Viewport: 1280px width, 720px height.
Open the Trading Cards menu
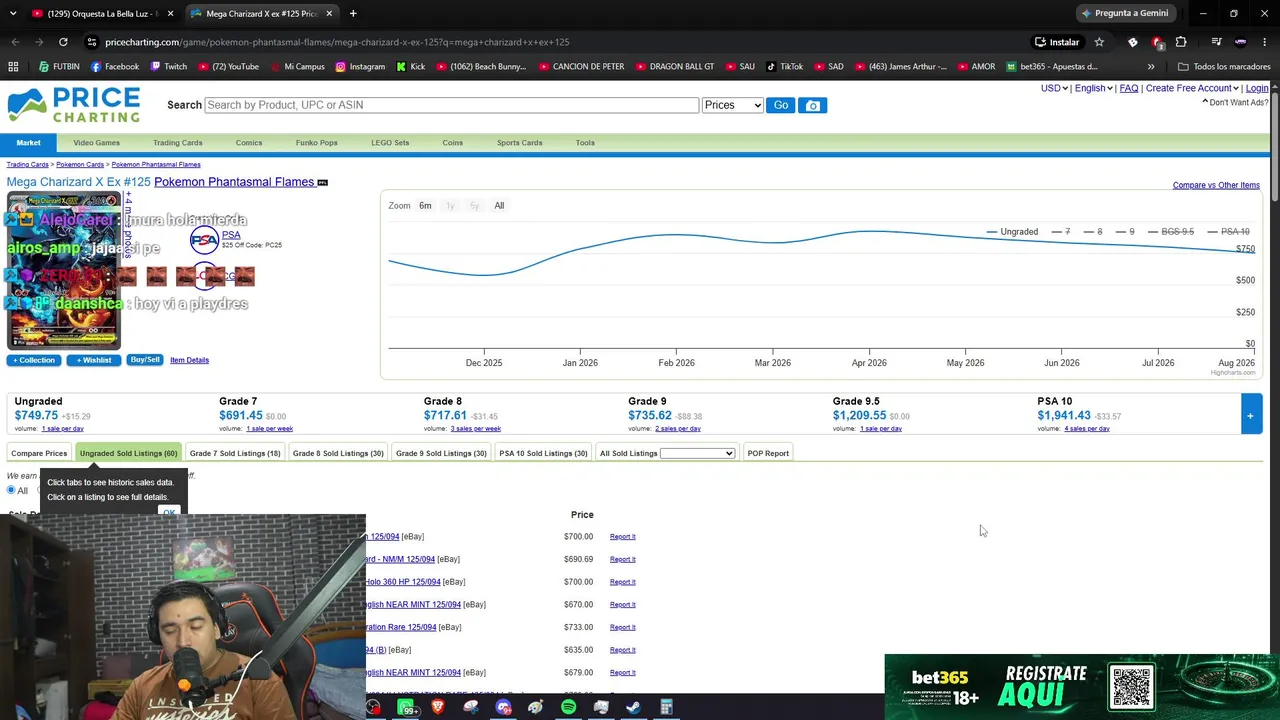pos(178,143)
